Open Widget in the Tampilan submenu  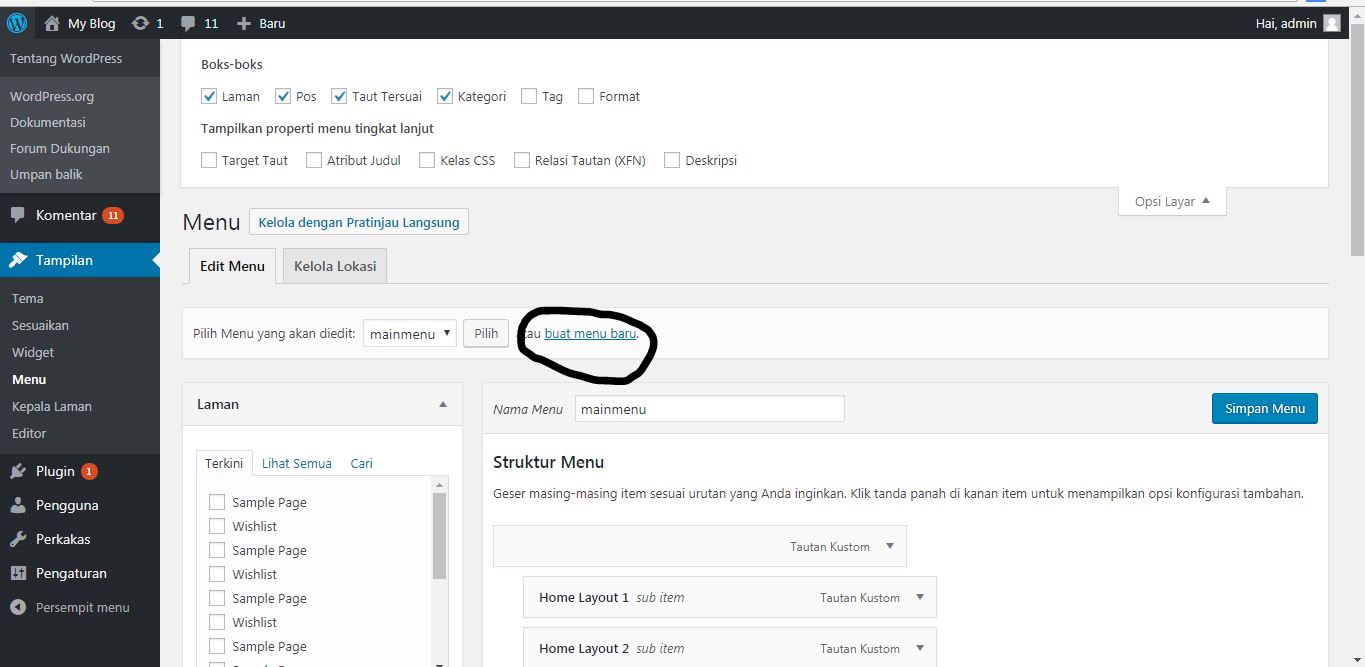pyautogui.click(x=33, y=352)
